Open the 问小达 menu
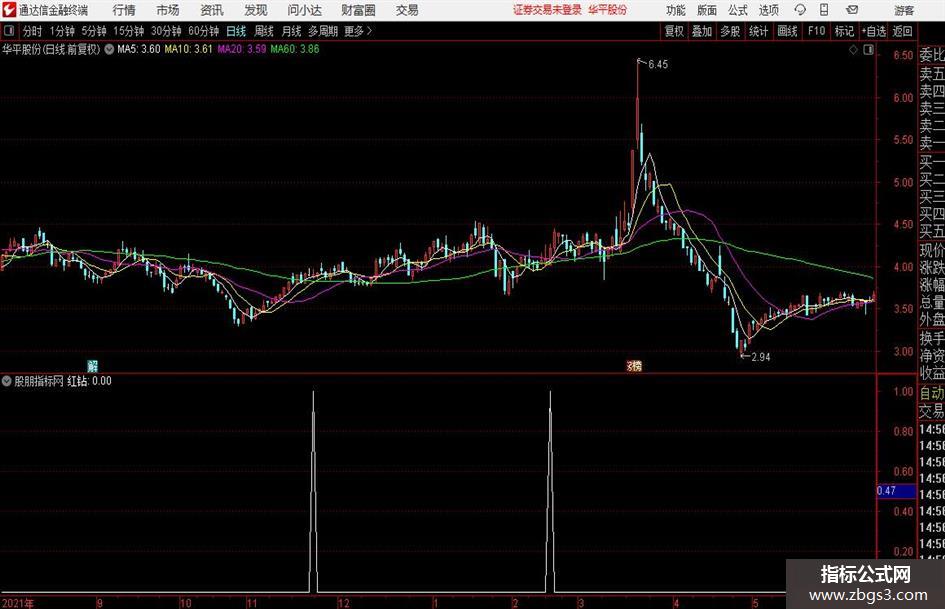Screen dimensions: 945x609 (x=304, y=10)
